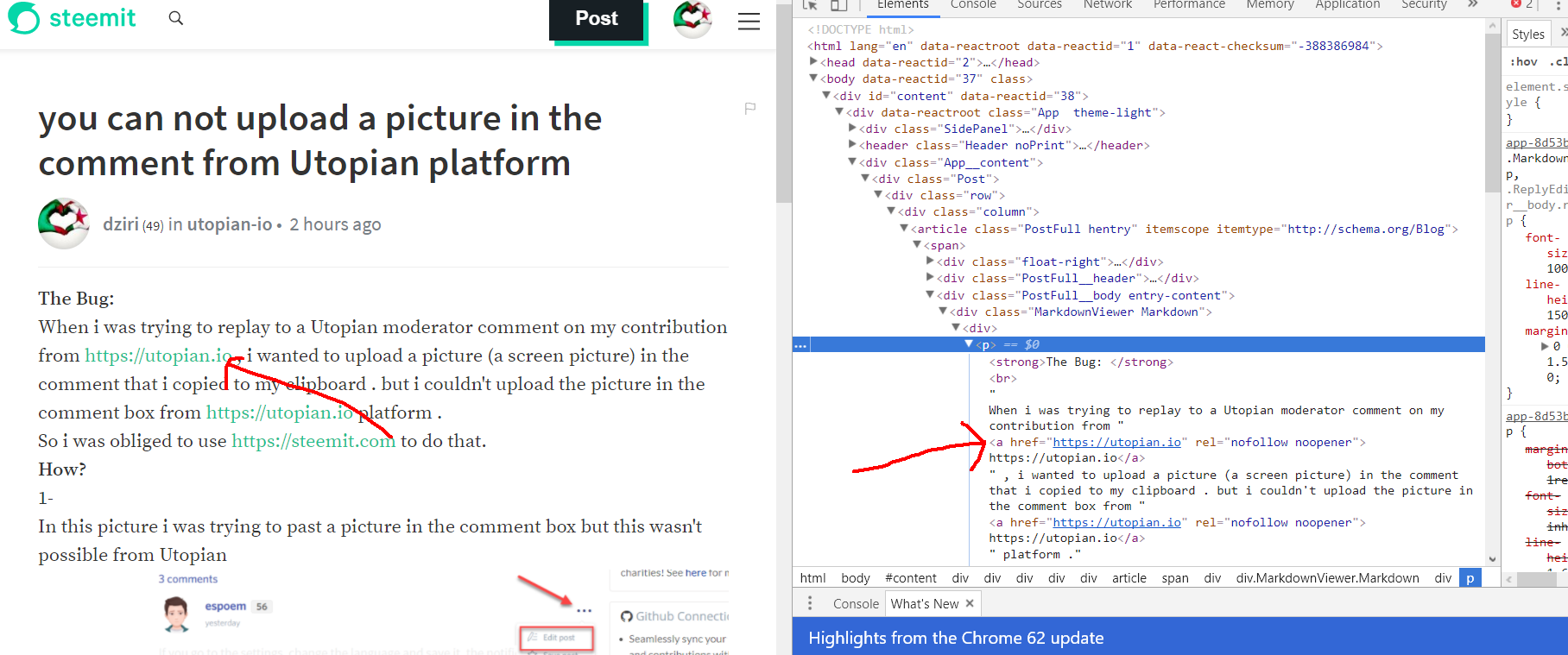1568x655 pixels.
Task: Expand the float-right div node
Action: (930, 261)
